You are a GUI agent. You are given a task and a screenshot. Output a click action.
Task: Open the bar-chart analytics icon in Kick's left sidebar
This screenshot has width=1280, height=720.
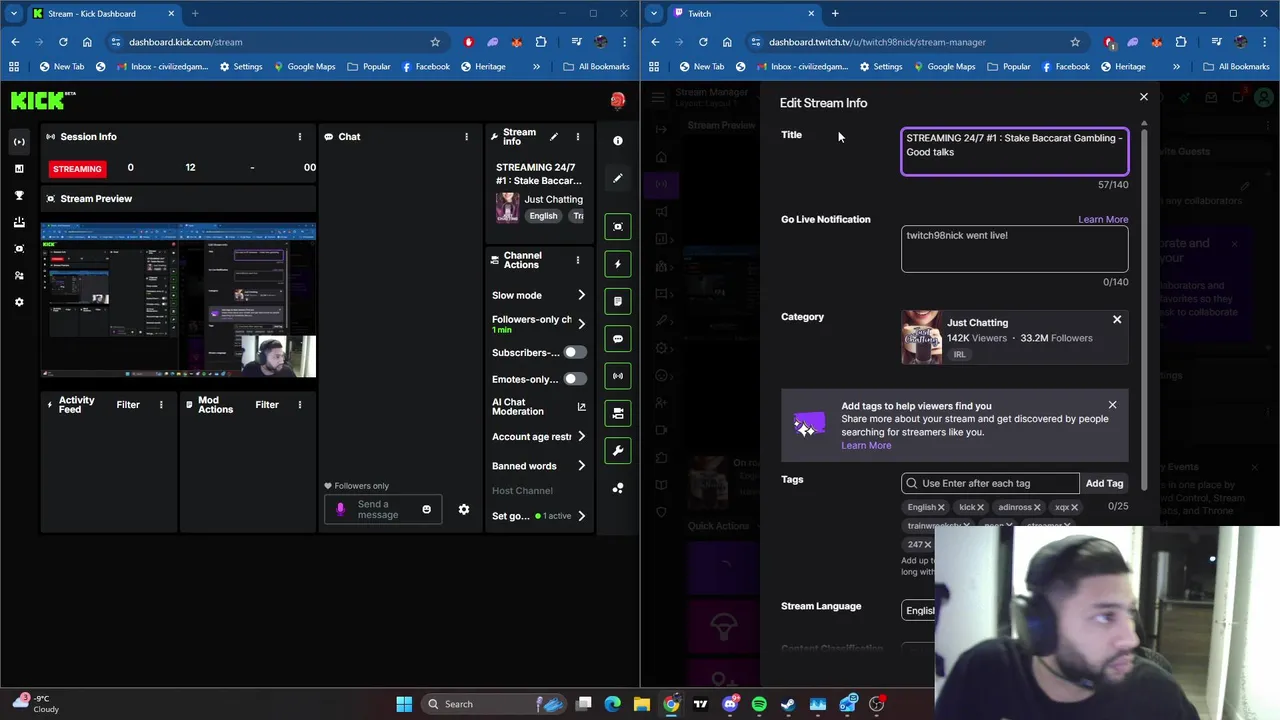19,169
